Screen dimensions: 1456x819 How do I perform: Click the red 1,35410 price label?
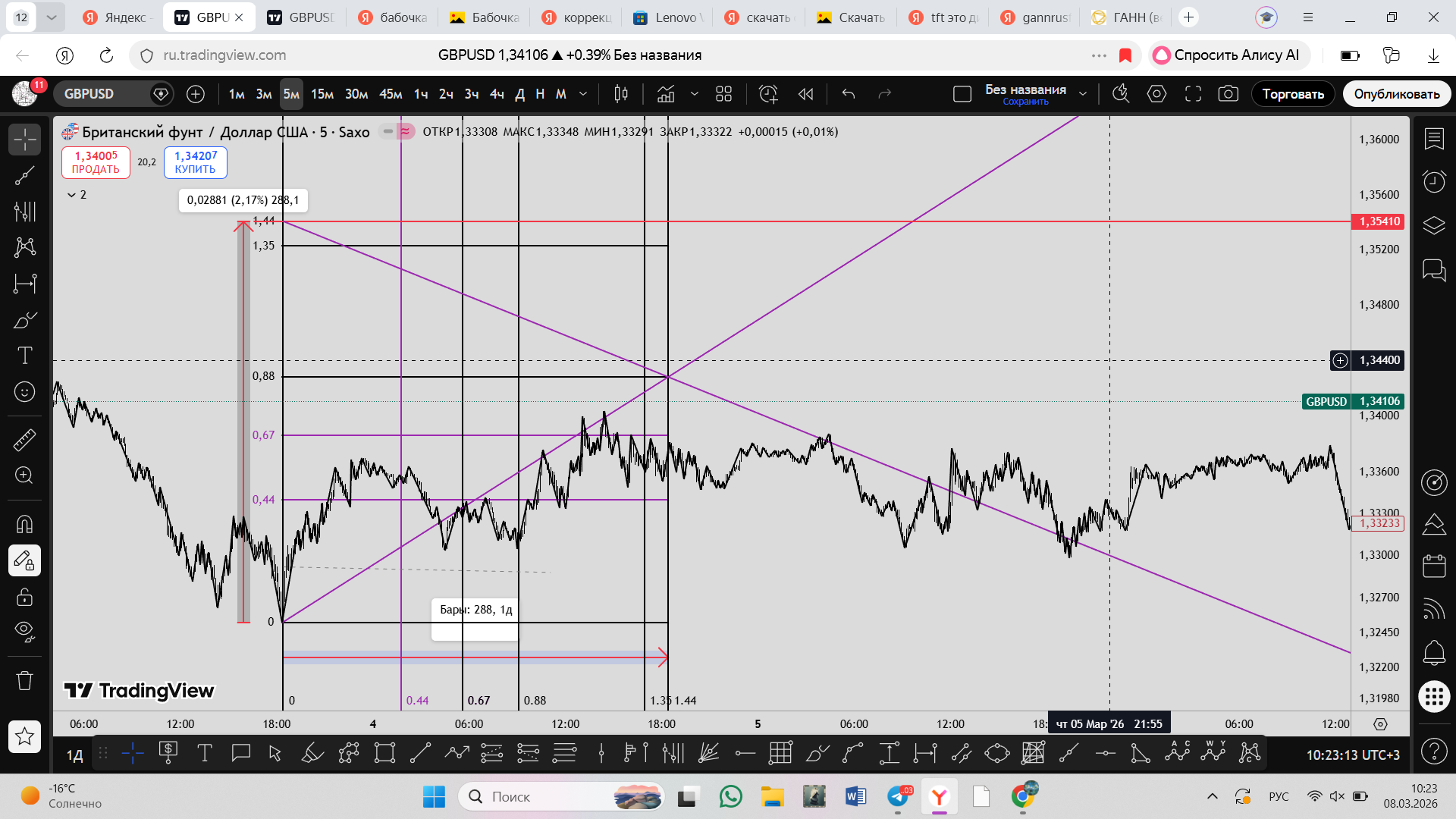1379,221
